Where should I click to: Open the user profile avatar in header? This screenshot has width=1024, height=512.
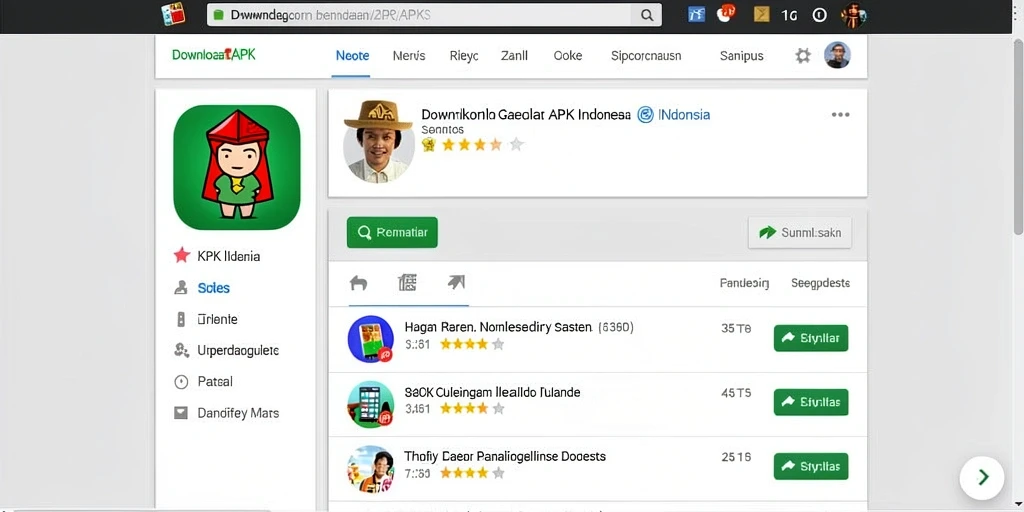[837, 56]
